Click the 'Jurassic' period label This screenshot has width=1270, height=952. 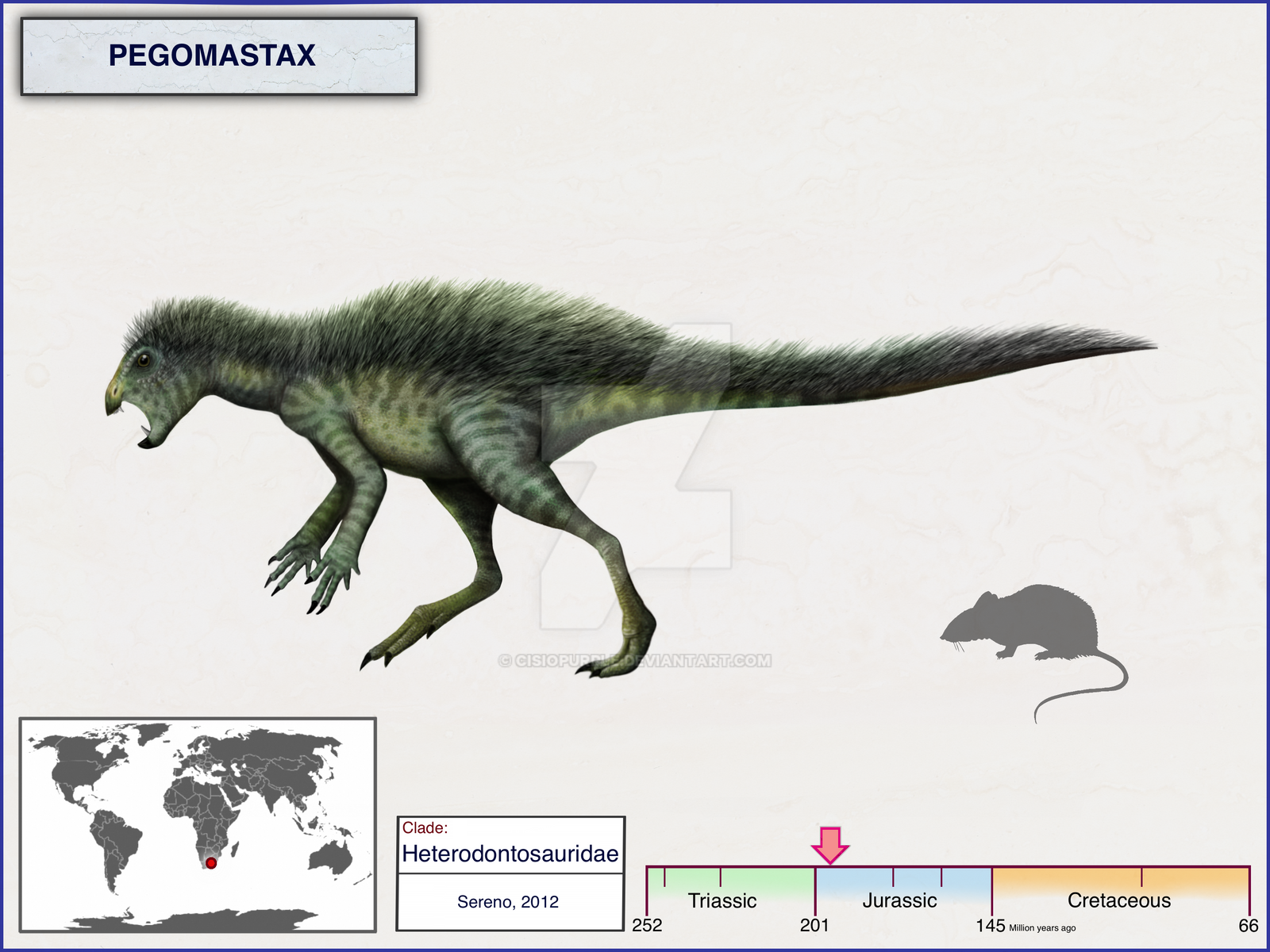(x=899, y=900)
